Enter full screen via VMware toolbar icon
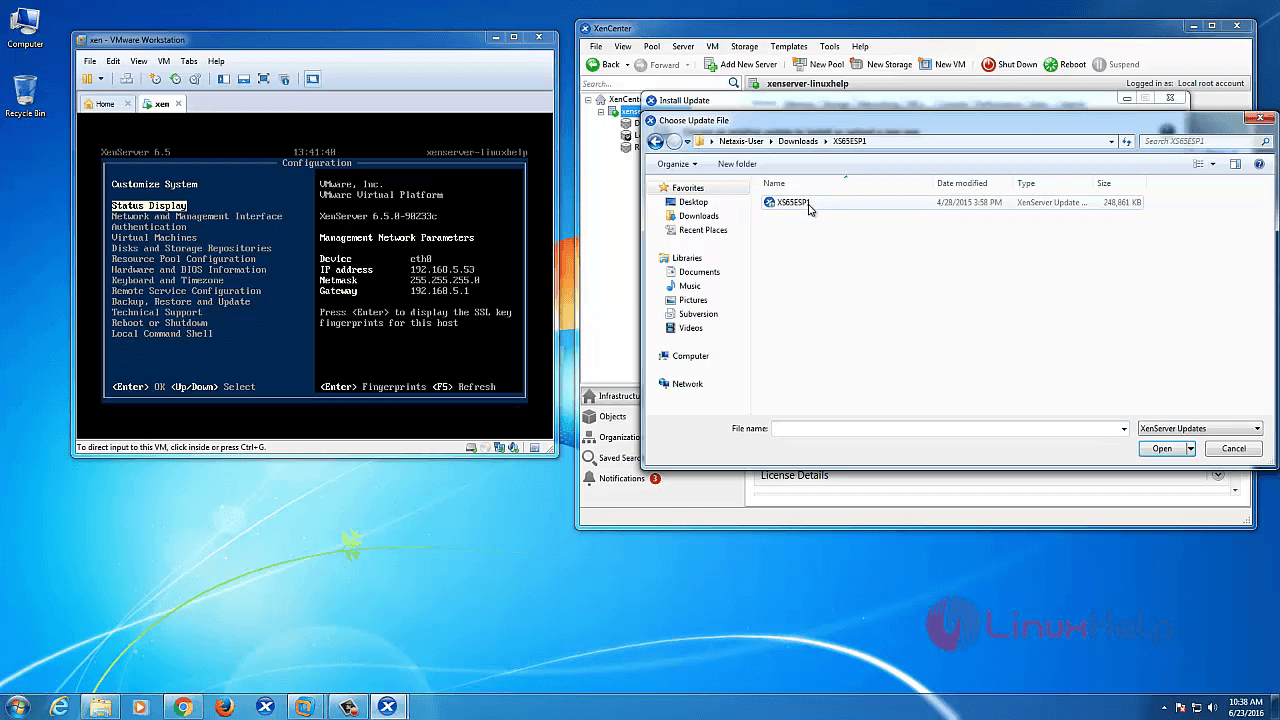The height and width of the screenshot is (720, 1280). click(x=264, y=79)
